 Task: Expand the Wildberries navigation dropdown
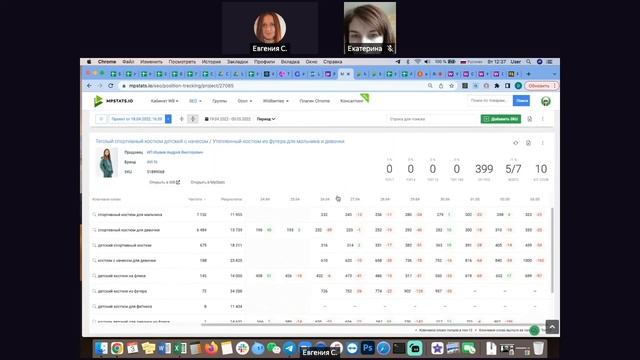point(276,101)
